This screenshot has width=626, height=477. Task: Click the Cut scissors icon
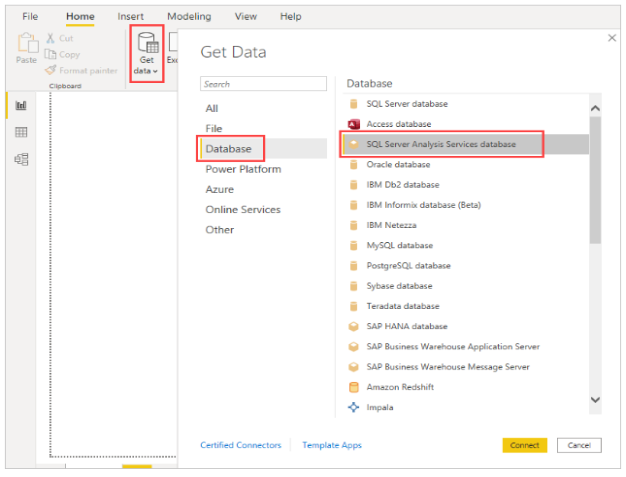click(50, 38)
